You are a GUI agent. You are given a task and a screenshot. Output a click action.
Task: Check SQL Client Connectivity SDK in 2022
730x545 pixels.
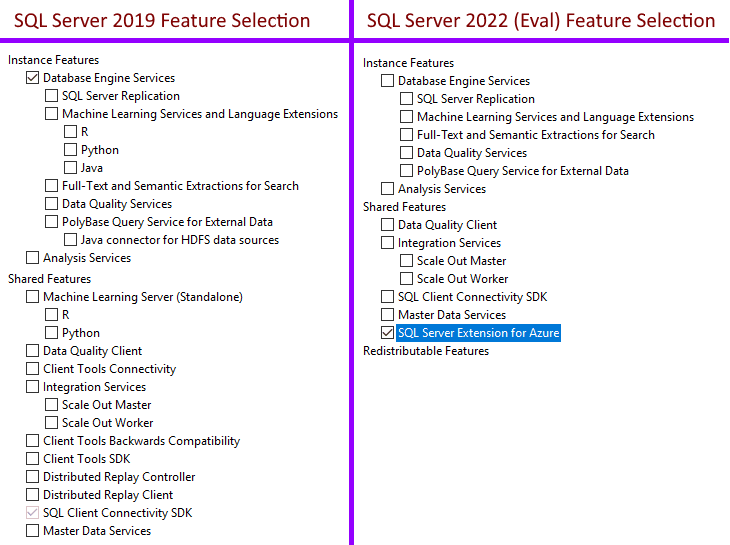[387, 297]
